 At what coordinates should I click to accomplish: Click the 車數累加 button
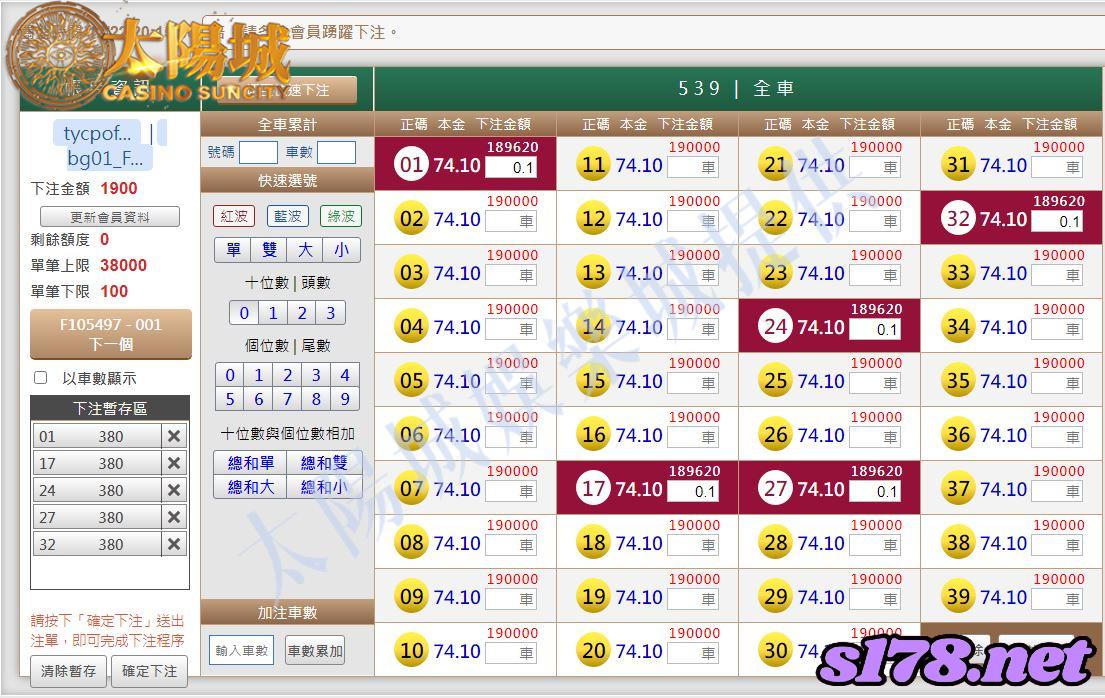(x=315, y=651)
